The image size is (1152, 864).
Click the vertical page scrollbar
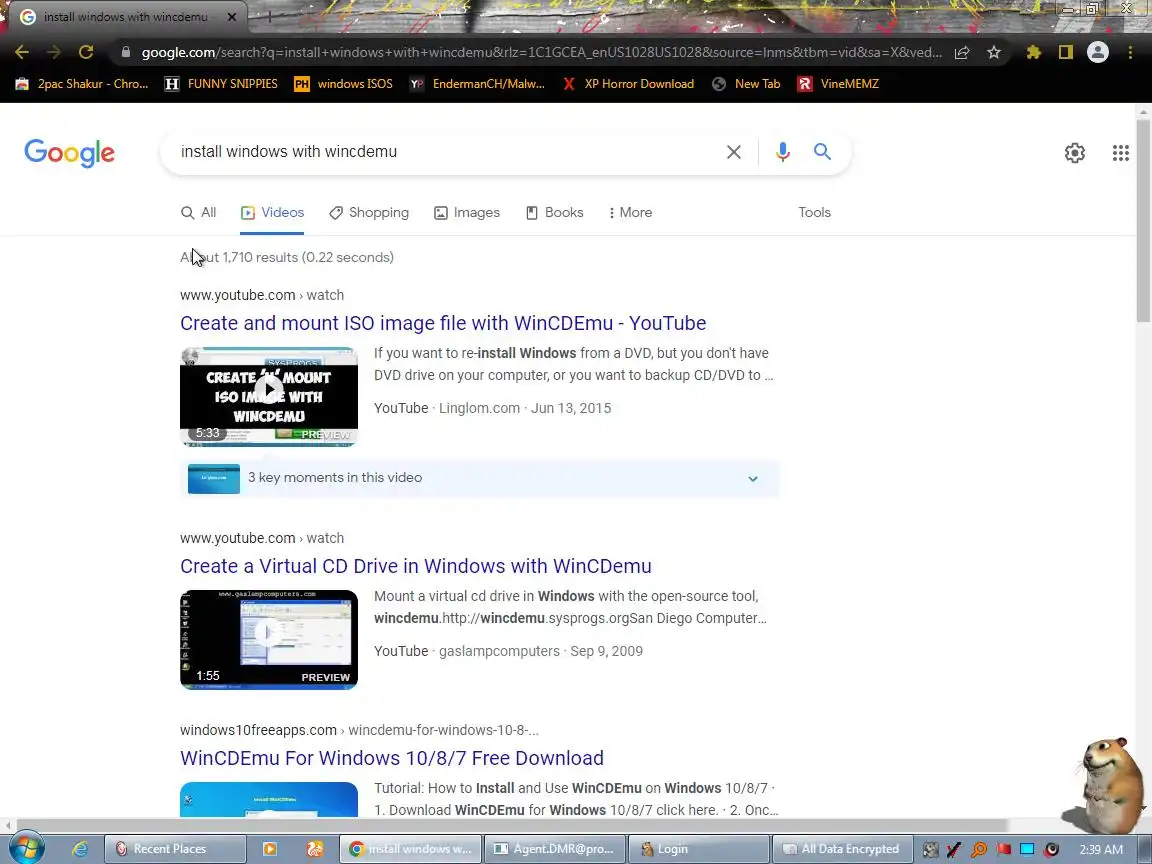coord(1143,220)
